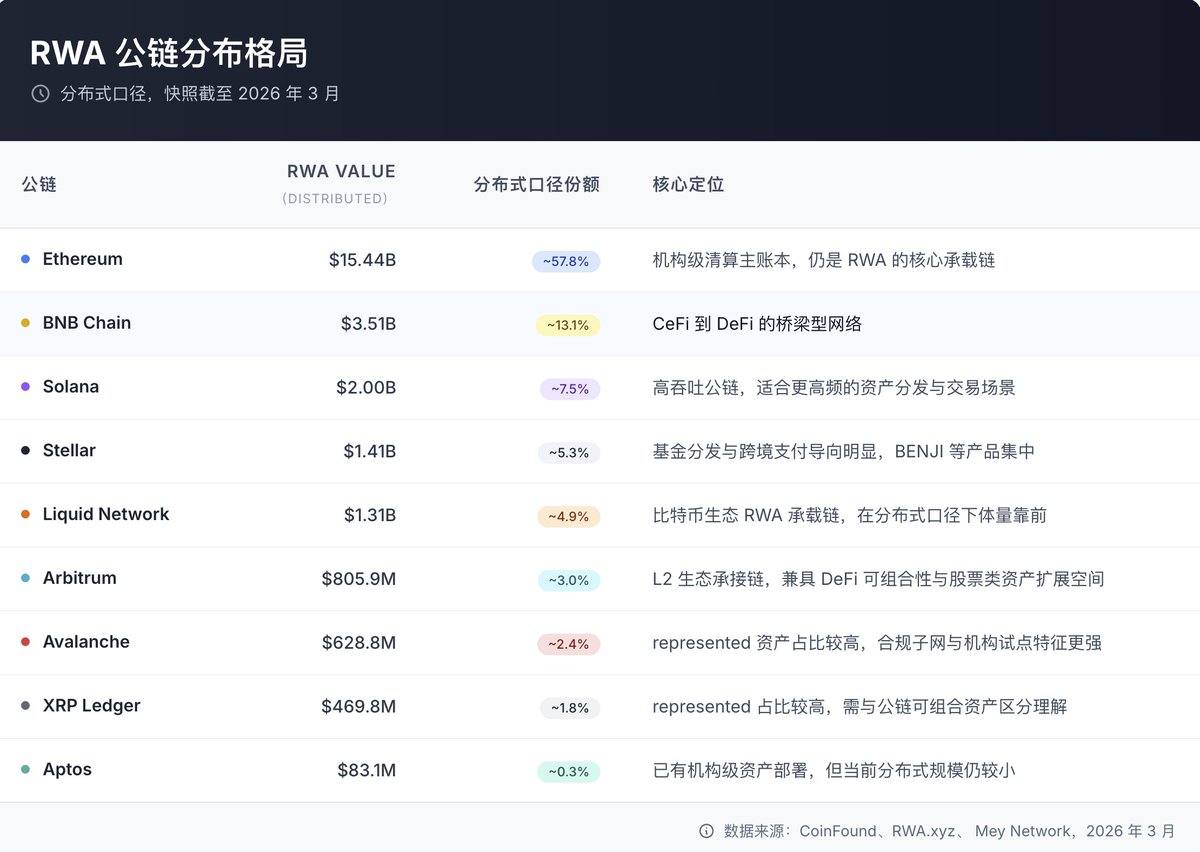Click XRP Ledger's description represented 占比较高
Image resolution: width=1200 pixels, height=852 pixels.
pyautogui.click(x=860, y=707)
